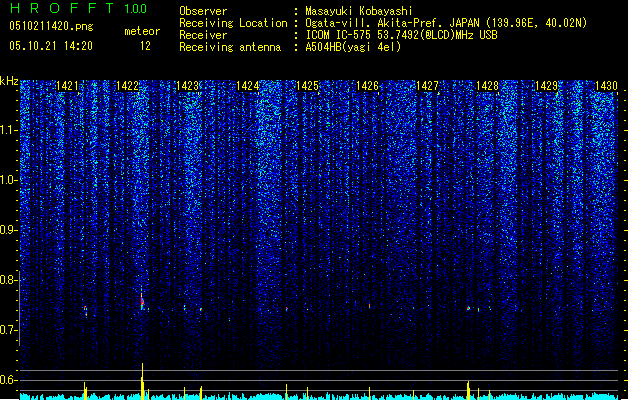Click the meteor count value 12

[145, 46]
